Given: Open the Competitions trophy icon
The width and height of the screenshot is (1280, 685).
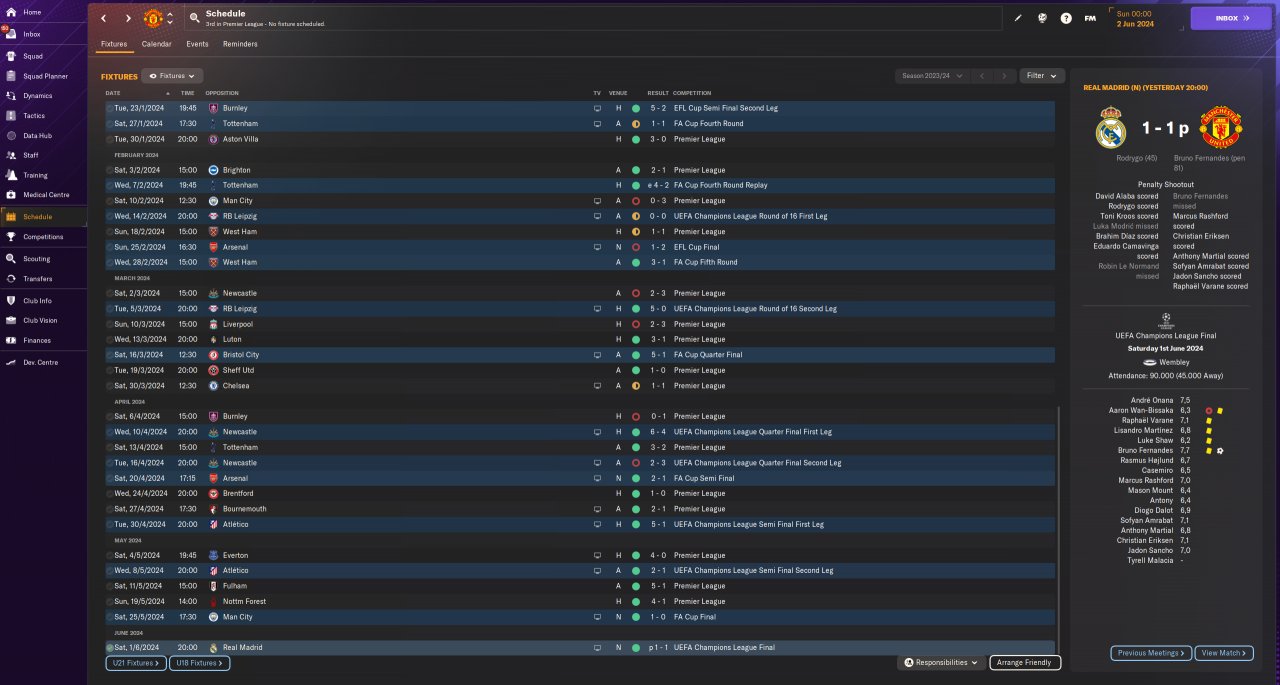Looking at the screenshot, I should (x=11, y=237).
